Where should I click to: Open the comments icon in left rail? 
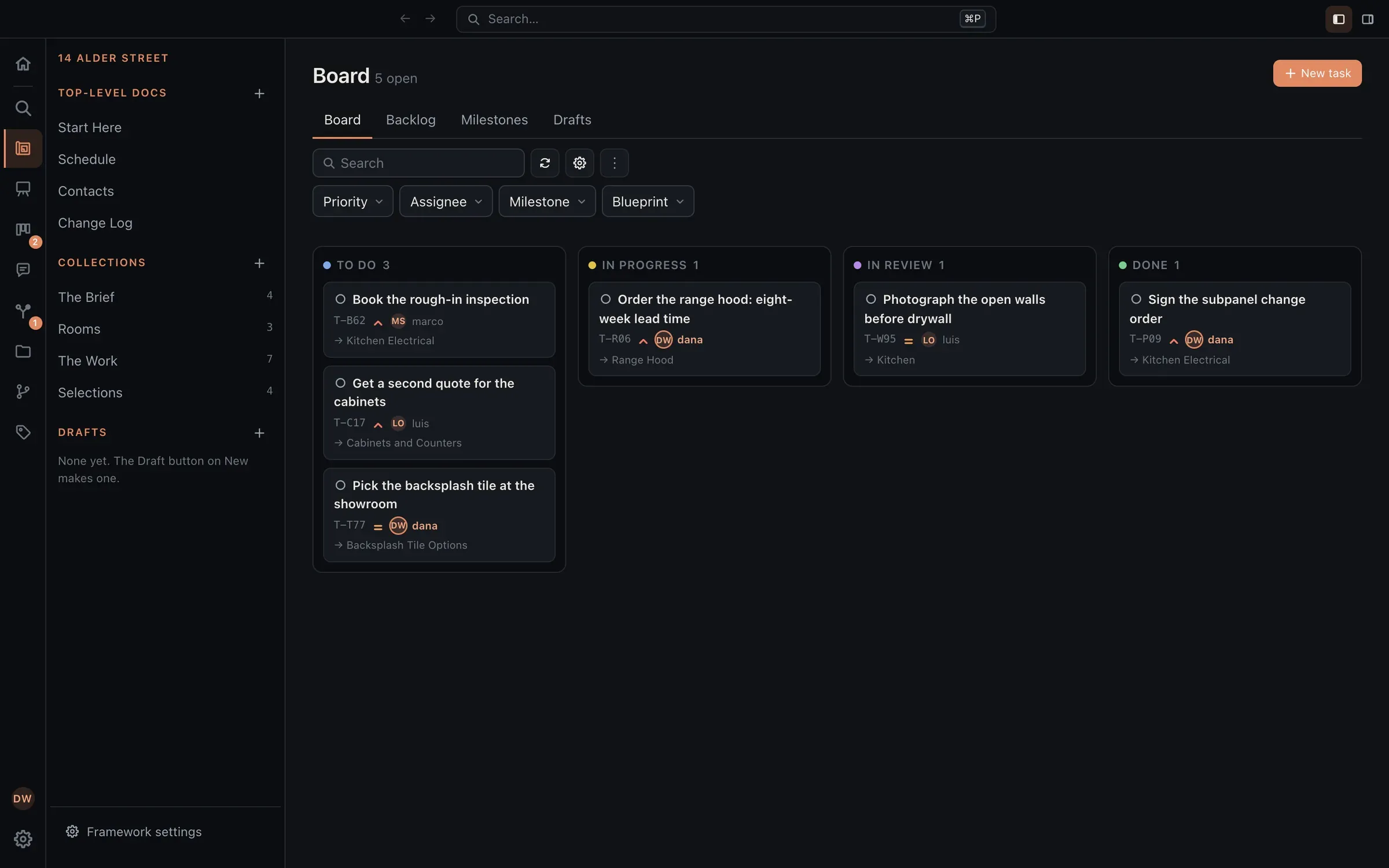(23, 270)
